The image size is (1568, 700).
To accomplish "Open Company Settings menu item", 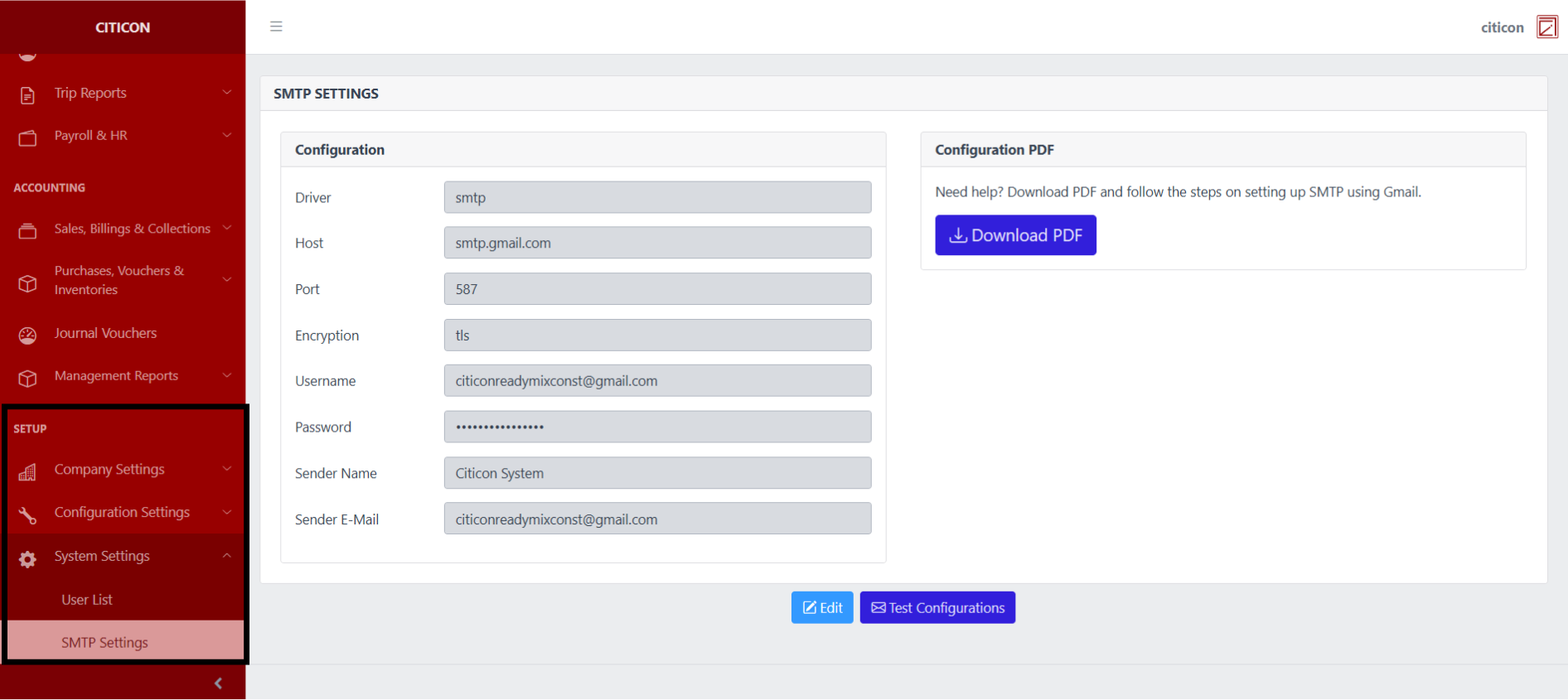I will (123, 470).
